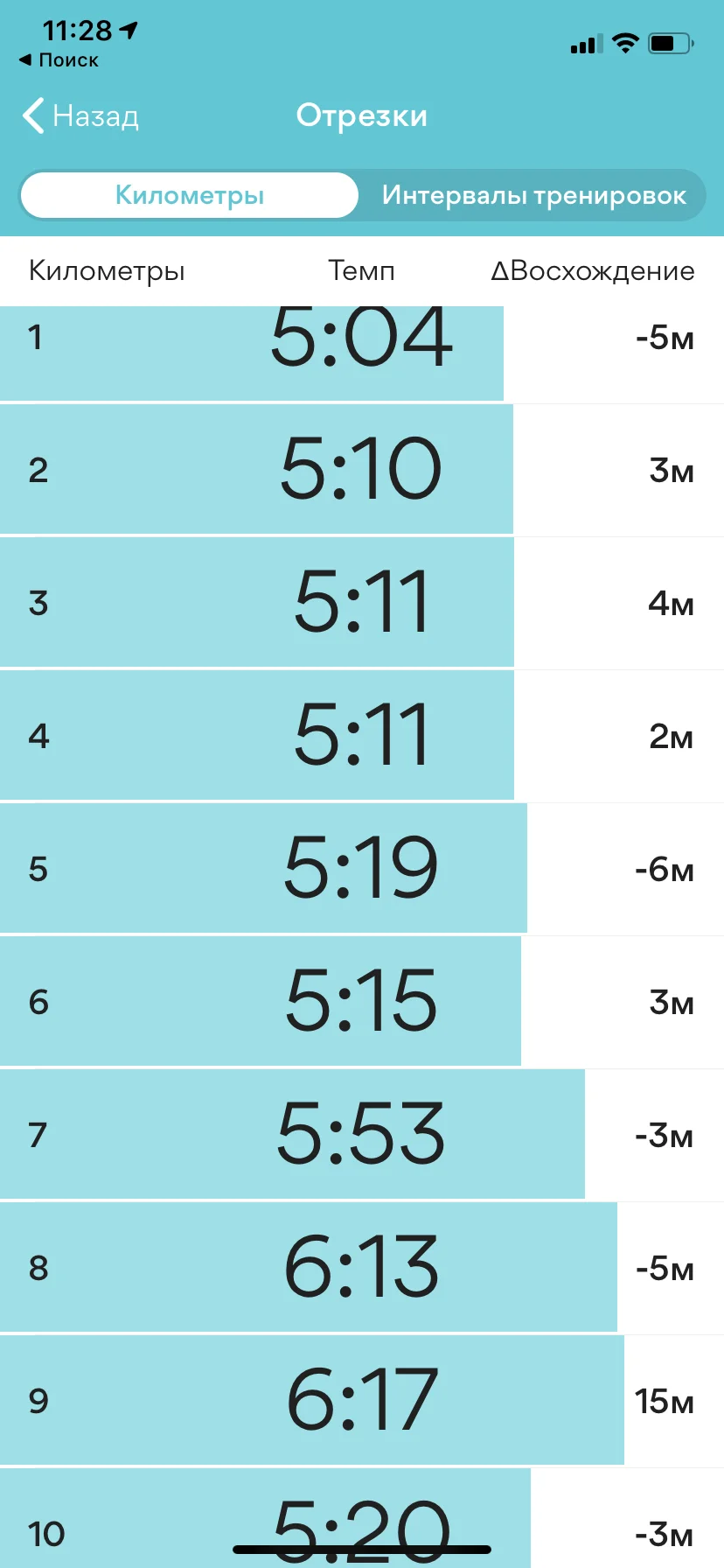724x1568 pixels.
Task: Tap the location arrow beside the clock
Action: click(129, 31)
